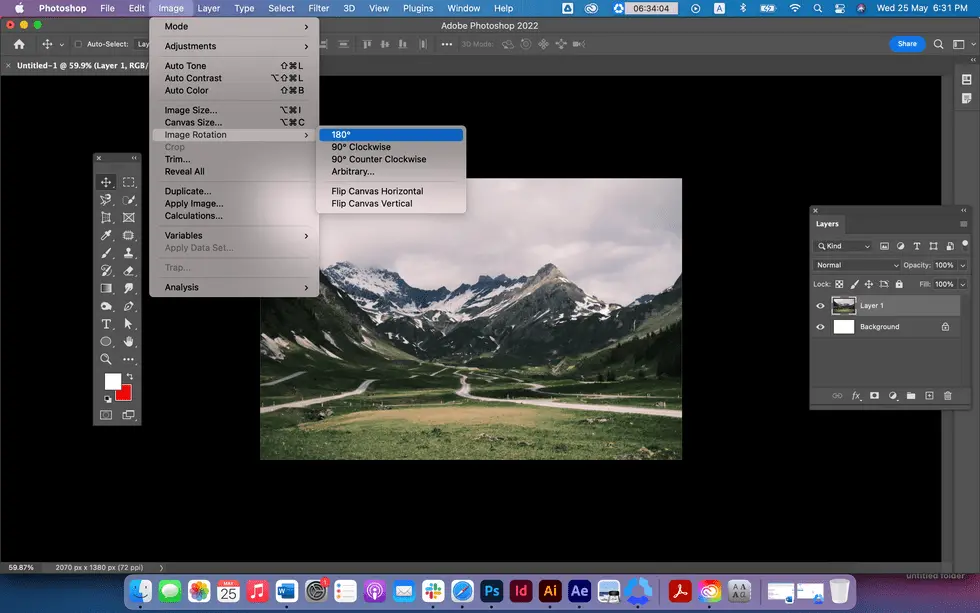Viewport: 980px width, 613px height.
Task: Open the blending mode dropdown showing Normal
Action: 854,265
